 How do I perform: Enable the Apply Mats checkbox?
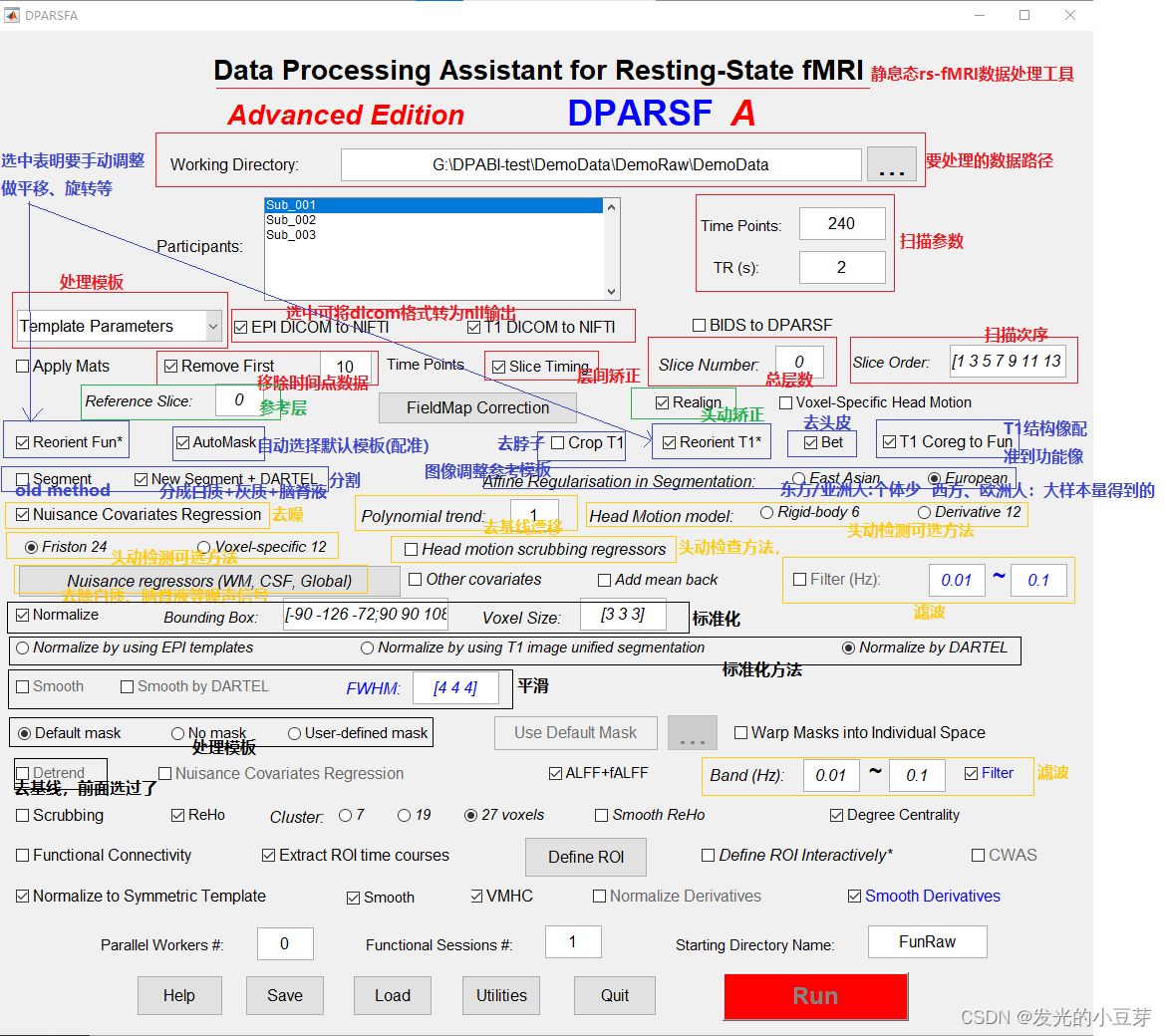tap(22, 366)
